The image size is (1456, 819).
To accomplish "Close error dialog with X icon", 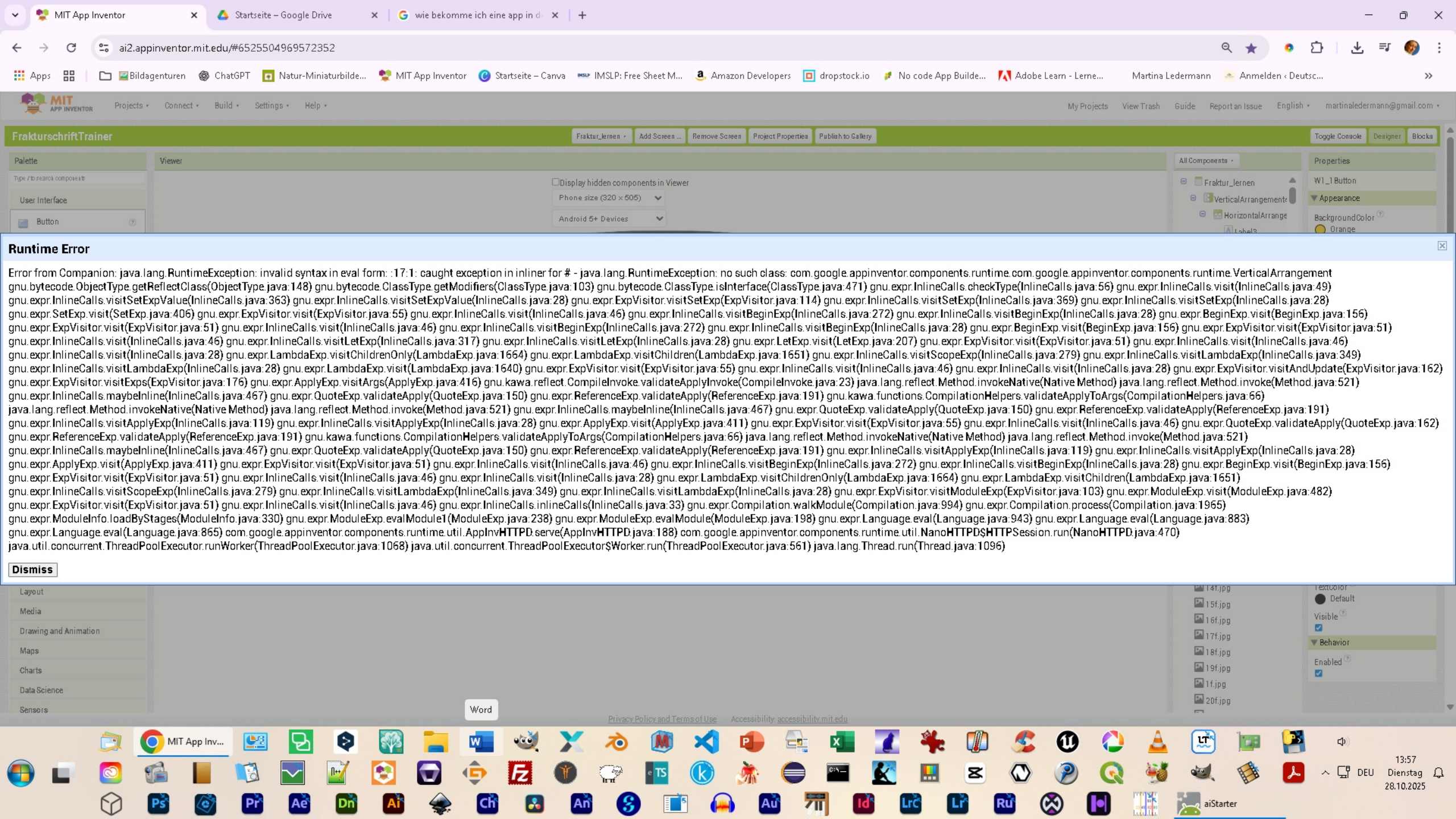I will (1442, 246).
